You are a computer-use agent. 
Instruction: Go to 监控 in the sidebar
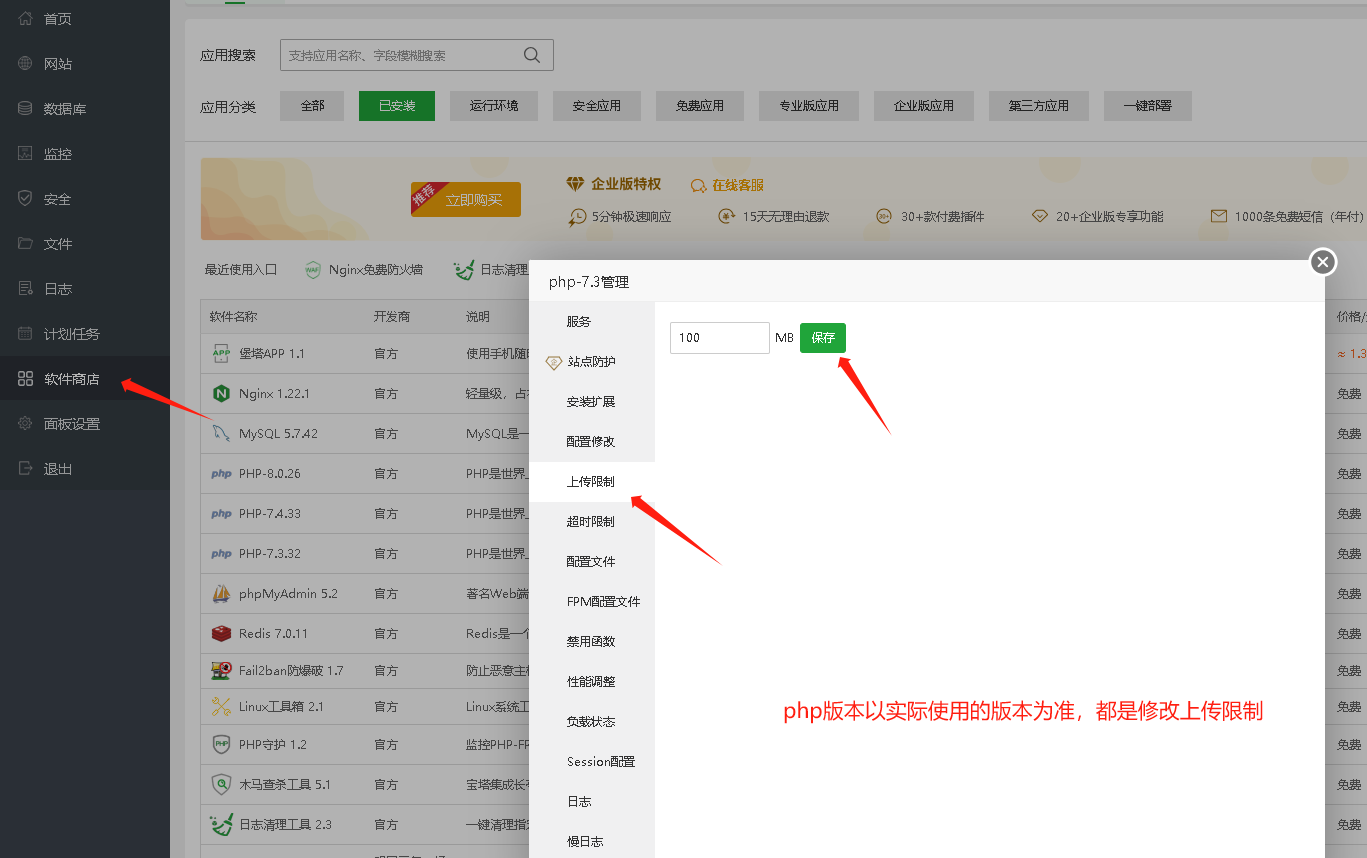(x=58, y=154)
